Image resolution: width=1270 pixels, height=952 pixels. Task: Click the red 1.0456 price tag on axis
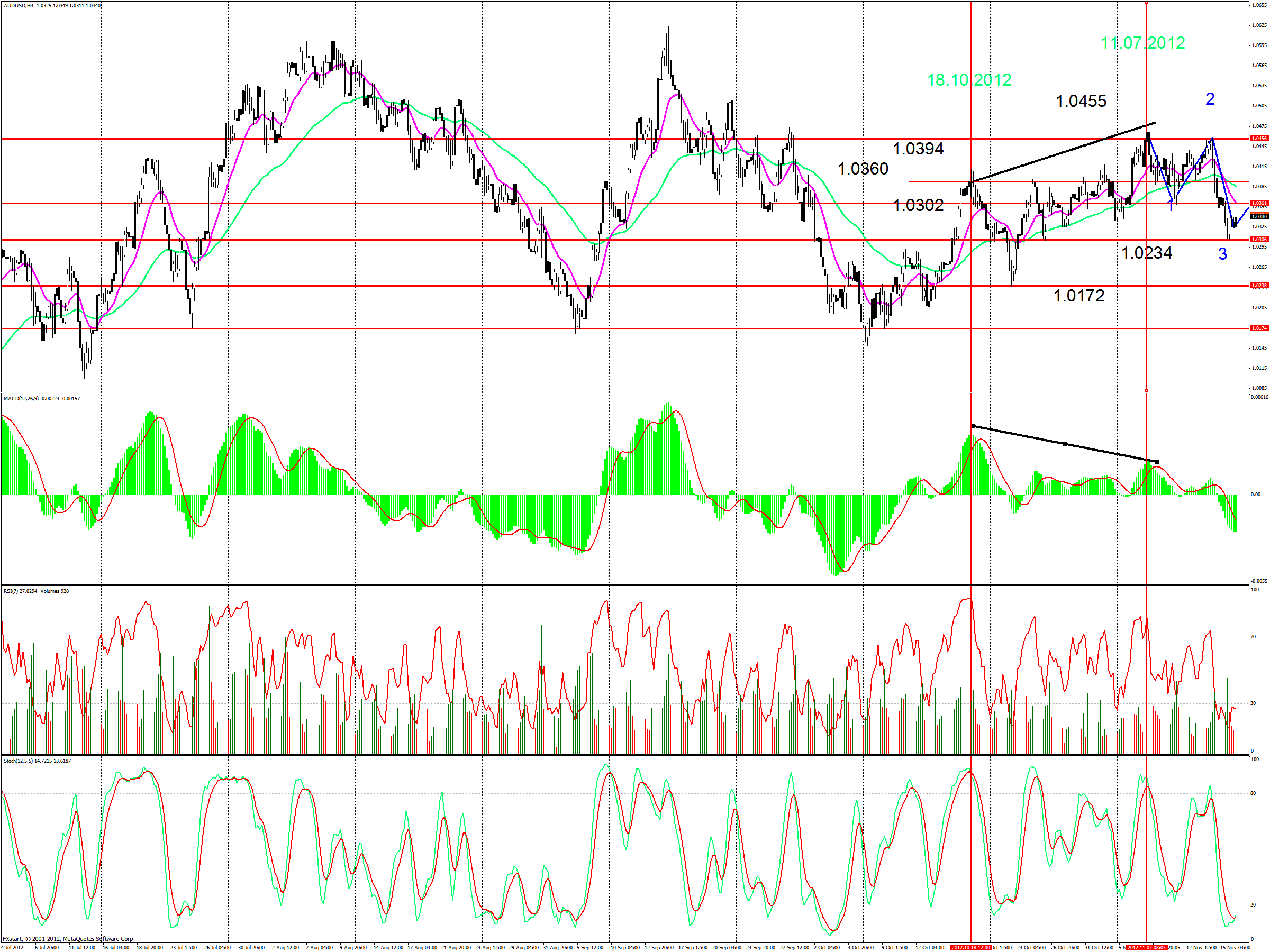pos(1259,138)
